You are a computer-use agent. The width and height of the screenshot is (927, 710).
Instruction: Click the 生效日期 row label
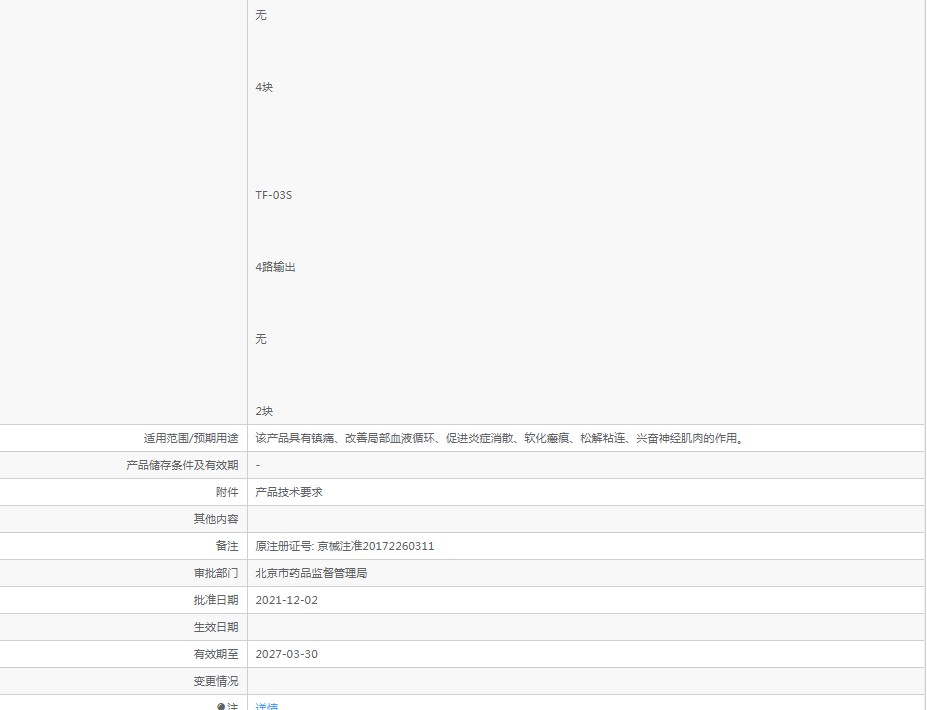[x=216, y=627]
